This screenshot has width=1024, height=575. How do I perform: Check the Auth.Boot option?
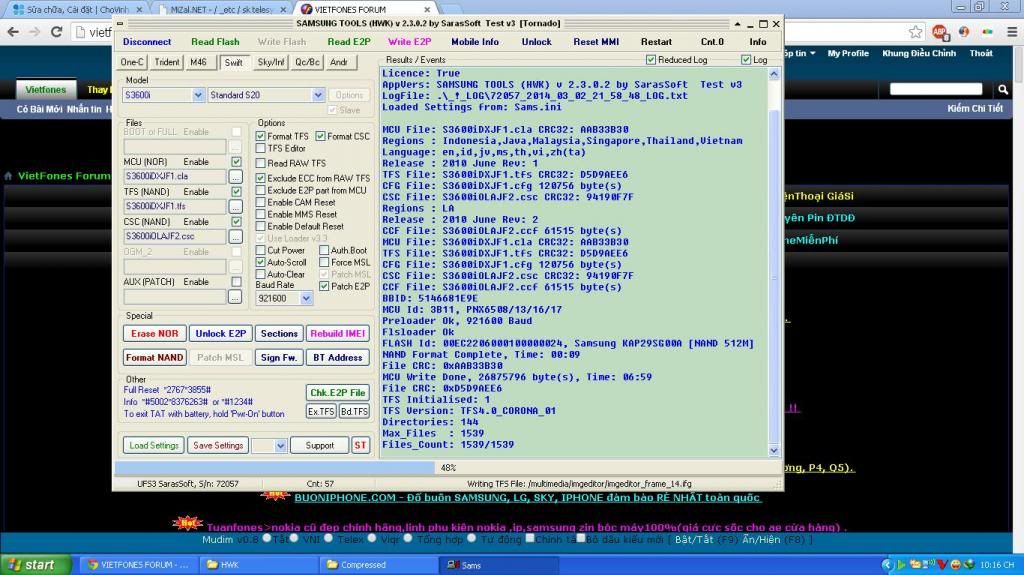(x=324, y=250)
